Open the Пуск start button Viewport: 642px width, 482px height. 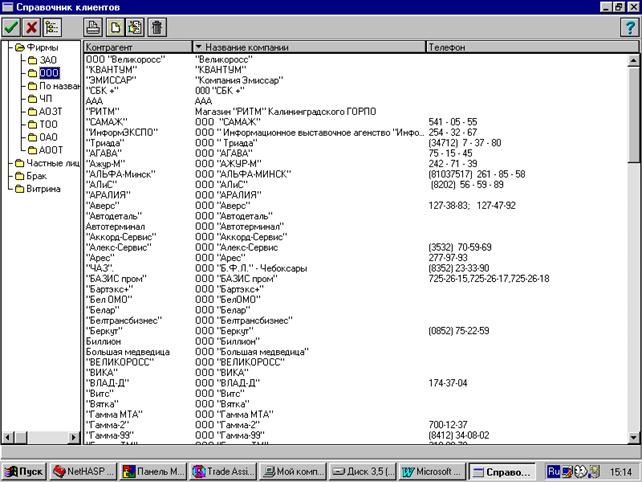pos(24,472)
